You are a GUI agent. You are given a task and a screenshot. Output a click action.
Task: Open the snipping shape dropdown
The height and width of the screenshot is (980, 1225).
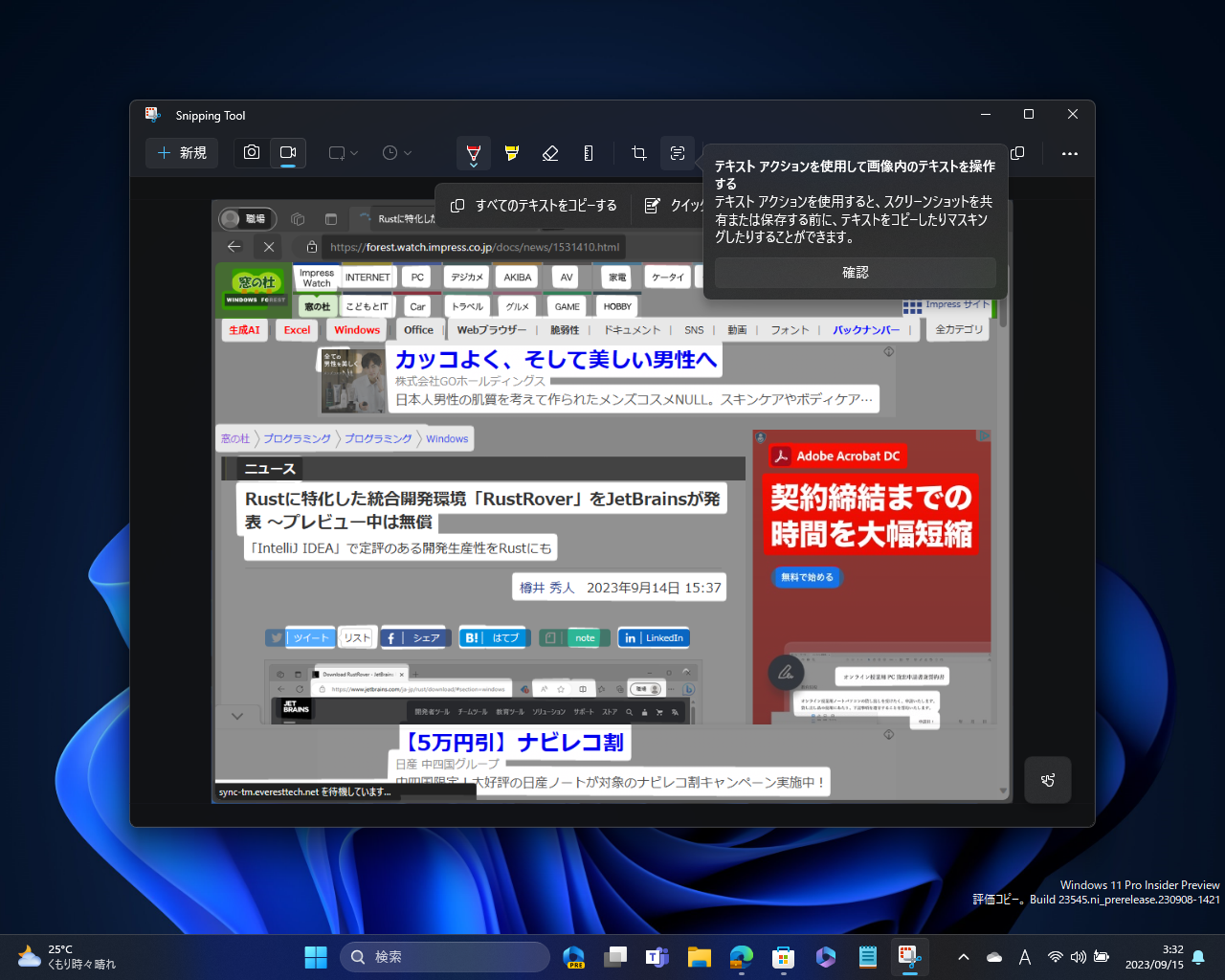342,152
